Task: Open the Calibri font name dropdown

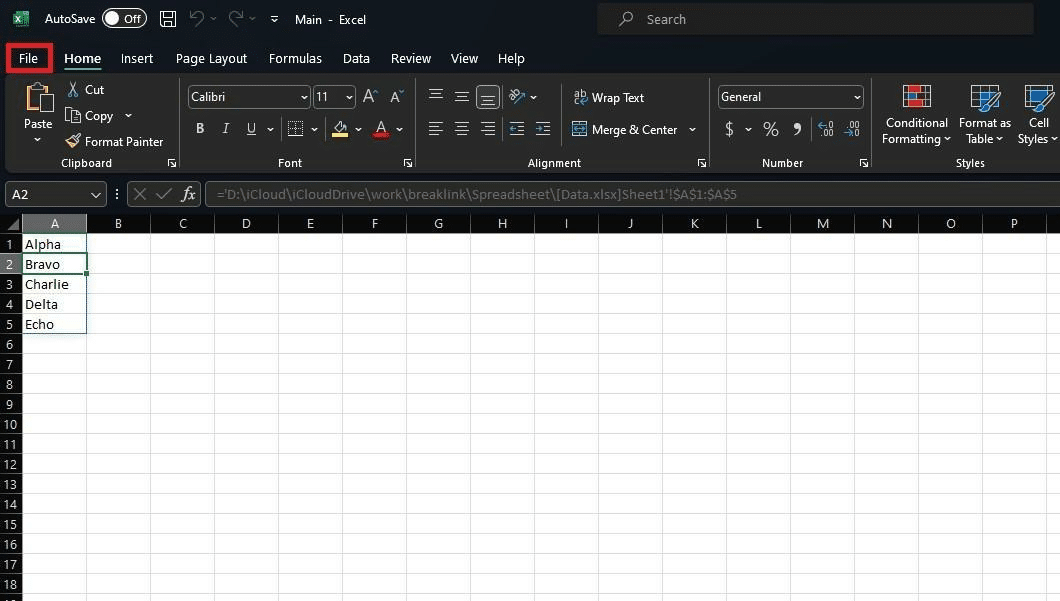Action: point(304,97)
